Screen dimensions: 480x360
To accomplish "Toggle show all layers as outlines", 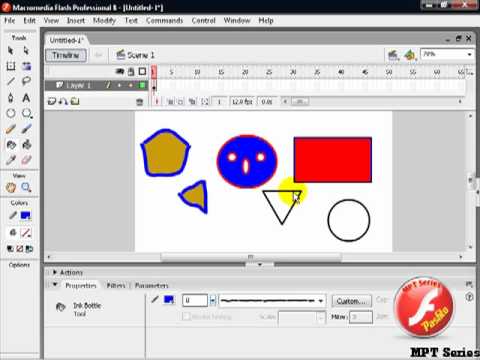I will 142,72.
